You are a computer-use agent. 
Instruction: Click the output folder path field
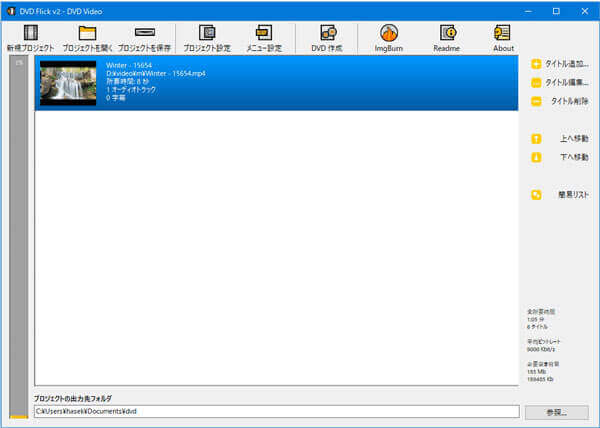[x=276, y=411]
